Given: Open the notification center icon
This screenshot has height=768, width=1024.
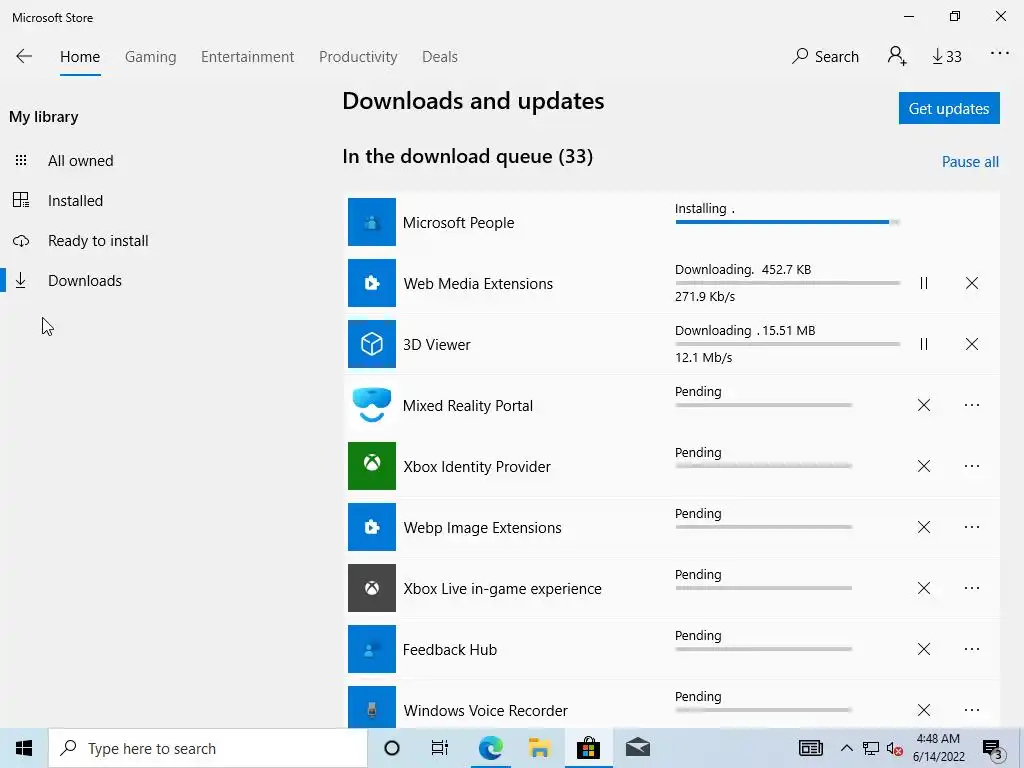Looking at the screenshot, I should coord(993,749).
